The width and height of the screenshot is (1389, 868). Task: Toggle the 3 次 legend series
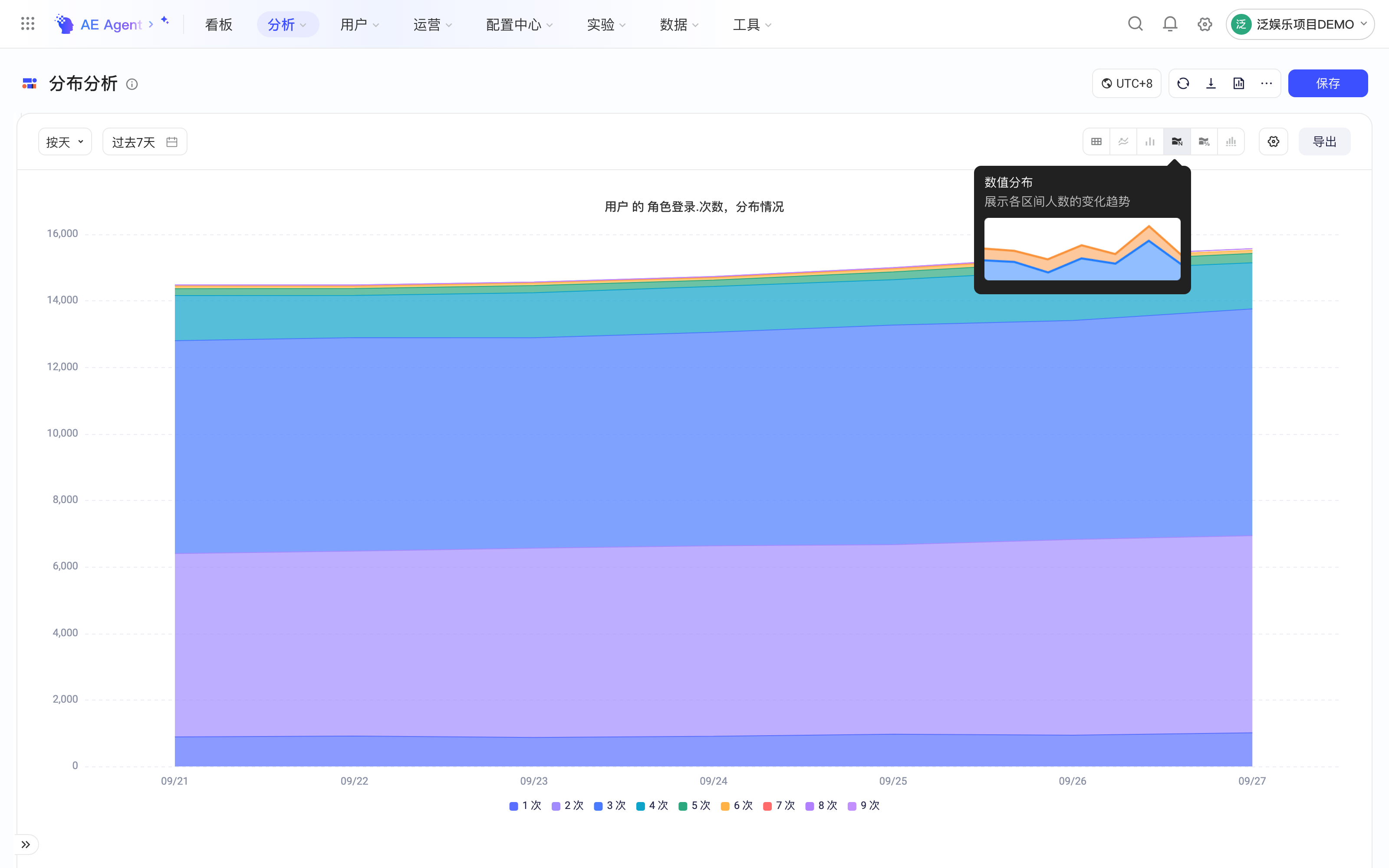[610, 806]
